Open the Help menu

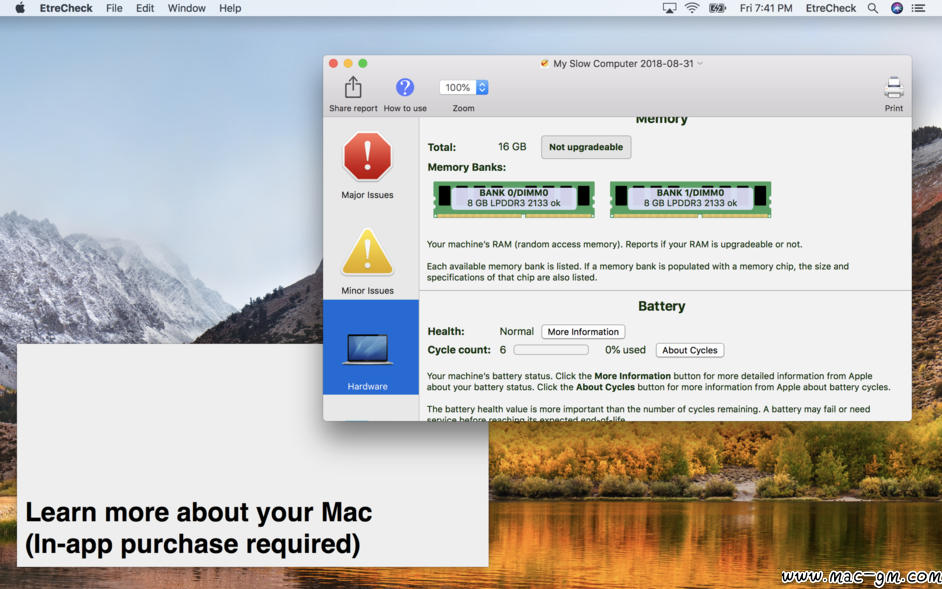click(x=230, y=8)
